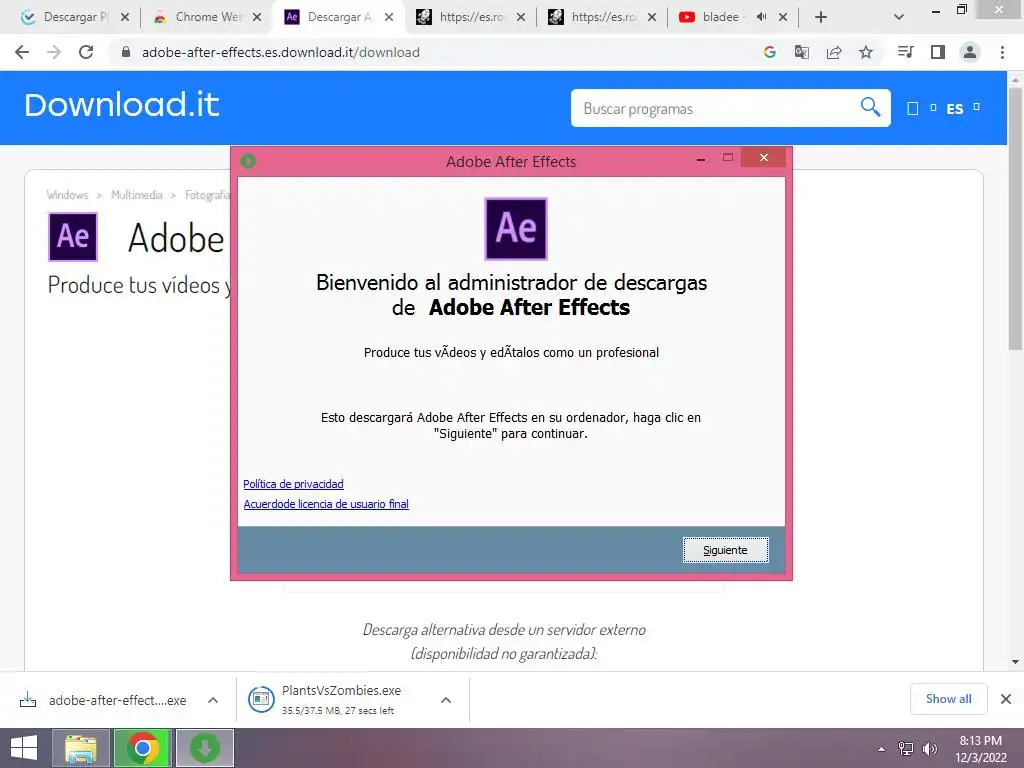
Task: Switch to Descargar Adobe tab
Action: click(x=338, y=17)
